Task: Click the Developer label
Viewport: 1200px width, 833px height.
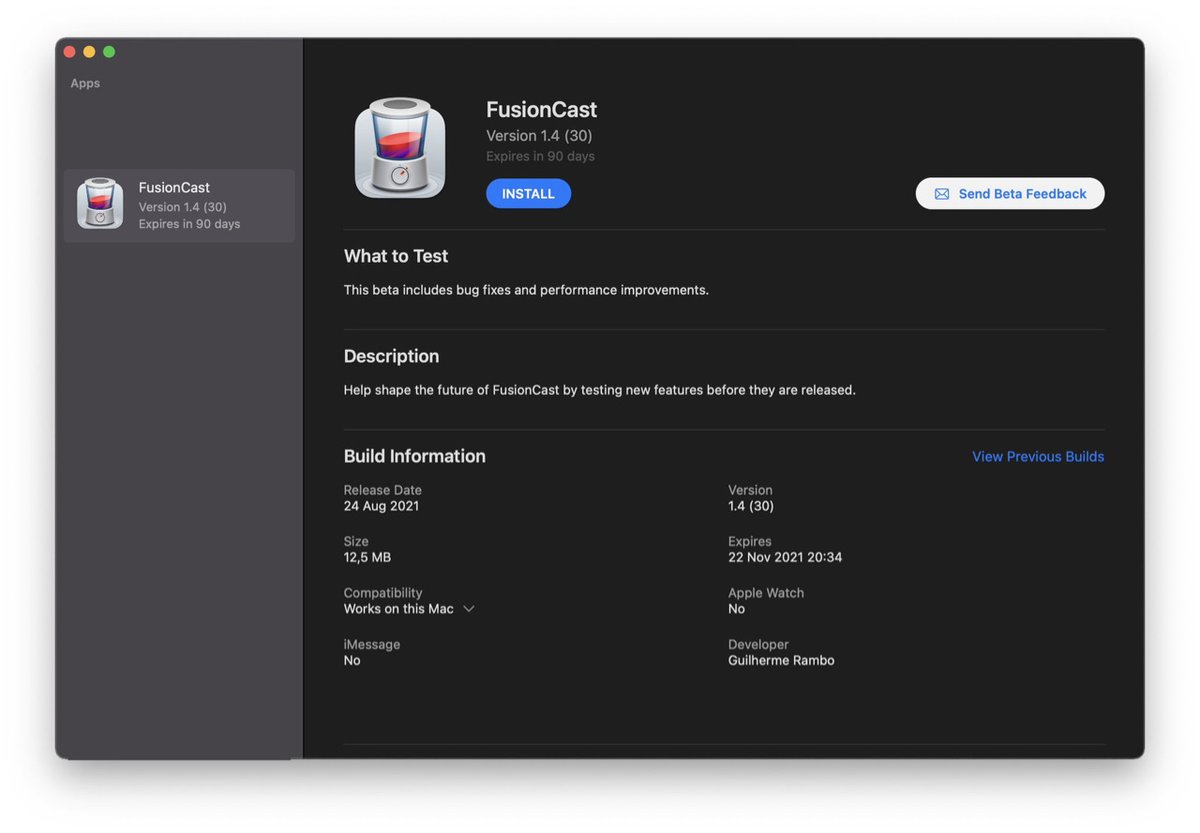Action: click(758, 645)
